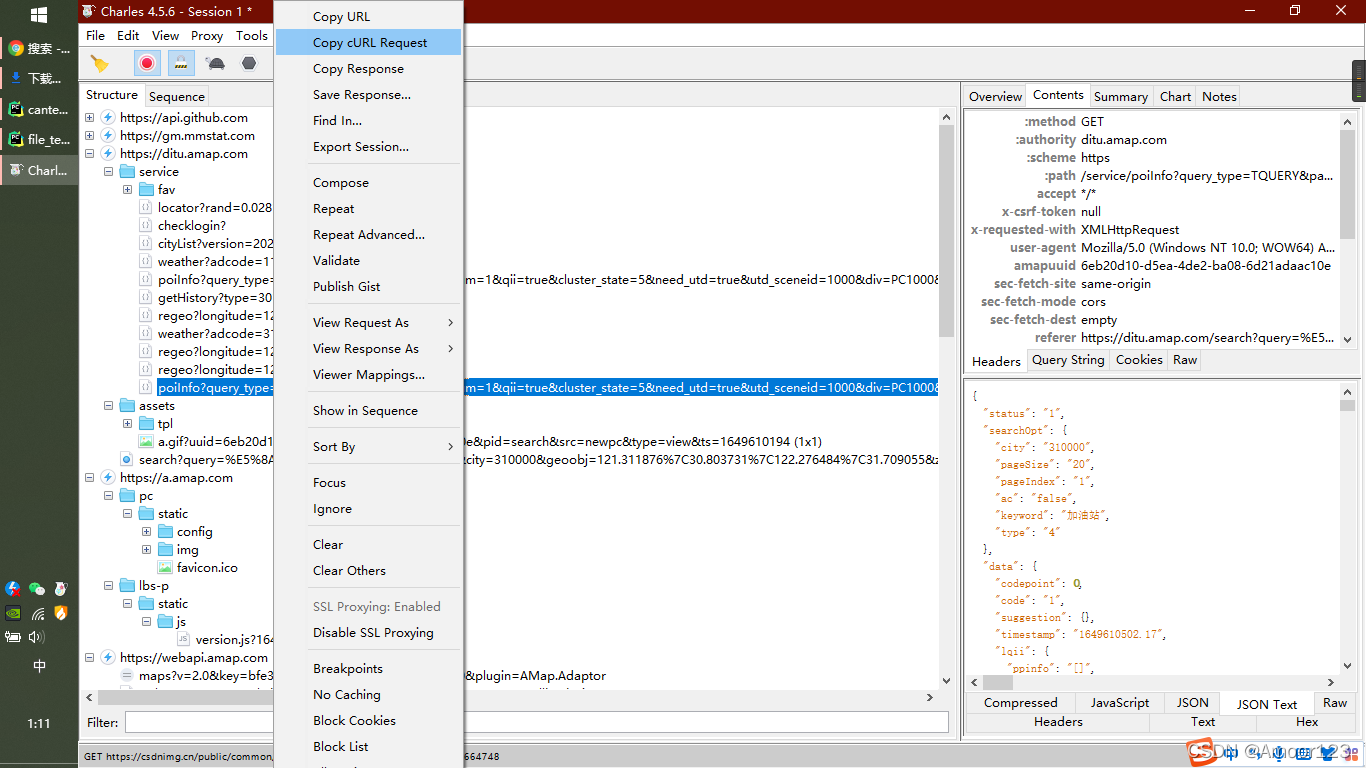The height and width of the screenshot is (768, 1366).
Task: Click the tree vertical scrollbar thumb
Action: click(x=946, y=232)
